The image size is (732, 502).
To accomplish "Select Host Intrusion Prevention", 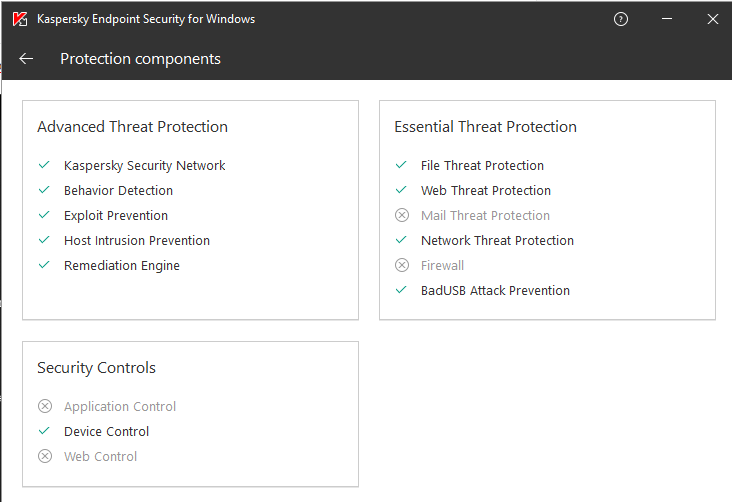I will pyautogui.click(x=137, y=241).
